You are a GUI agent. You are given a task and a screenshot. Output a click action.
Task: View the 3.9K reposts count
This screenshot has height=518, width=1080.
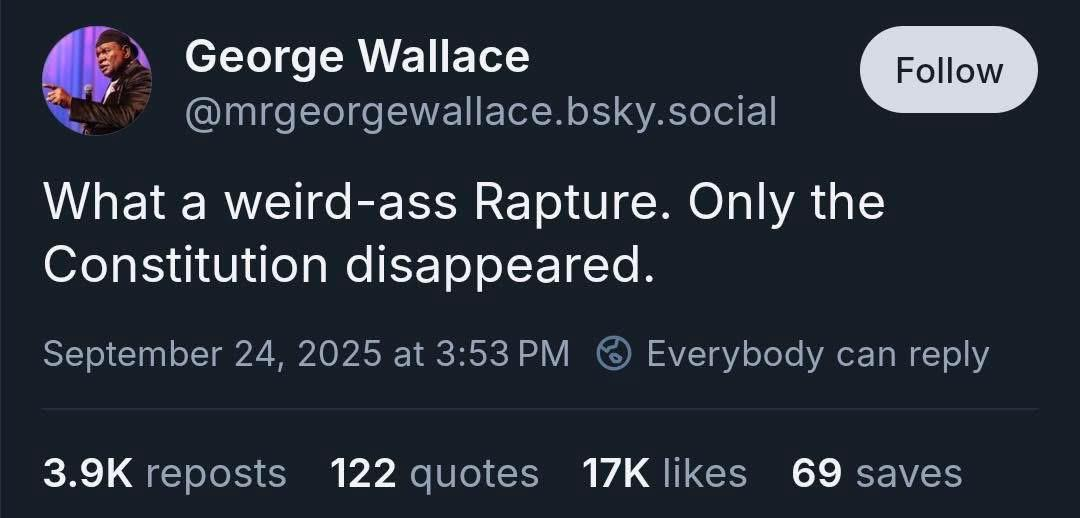click(x=87, y=472)
